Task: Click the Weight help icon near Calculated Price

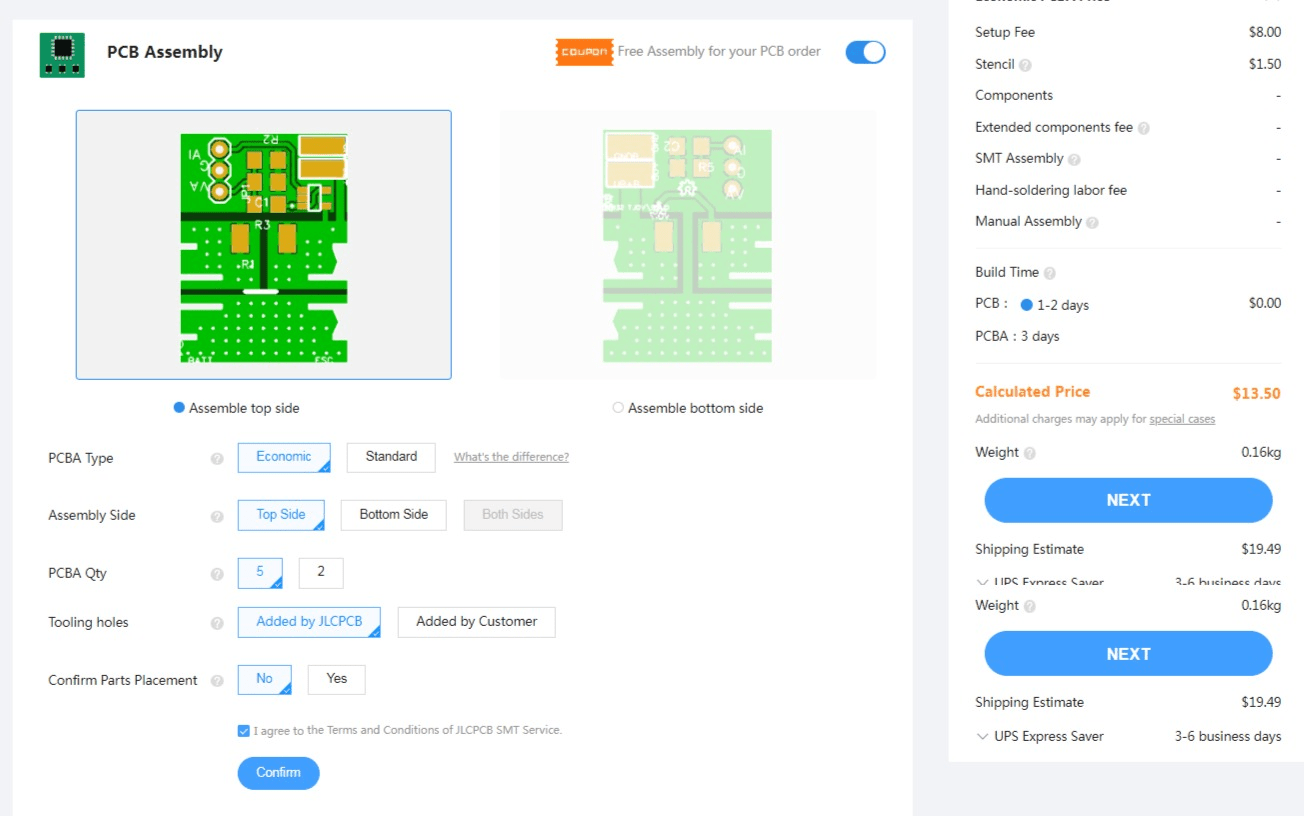Action: (1028, 452)
